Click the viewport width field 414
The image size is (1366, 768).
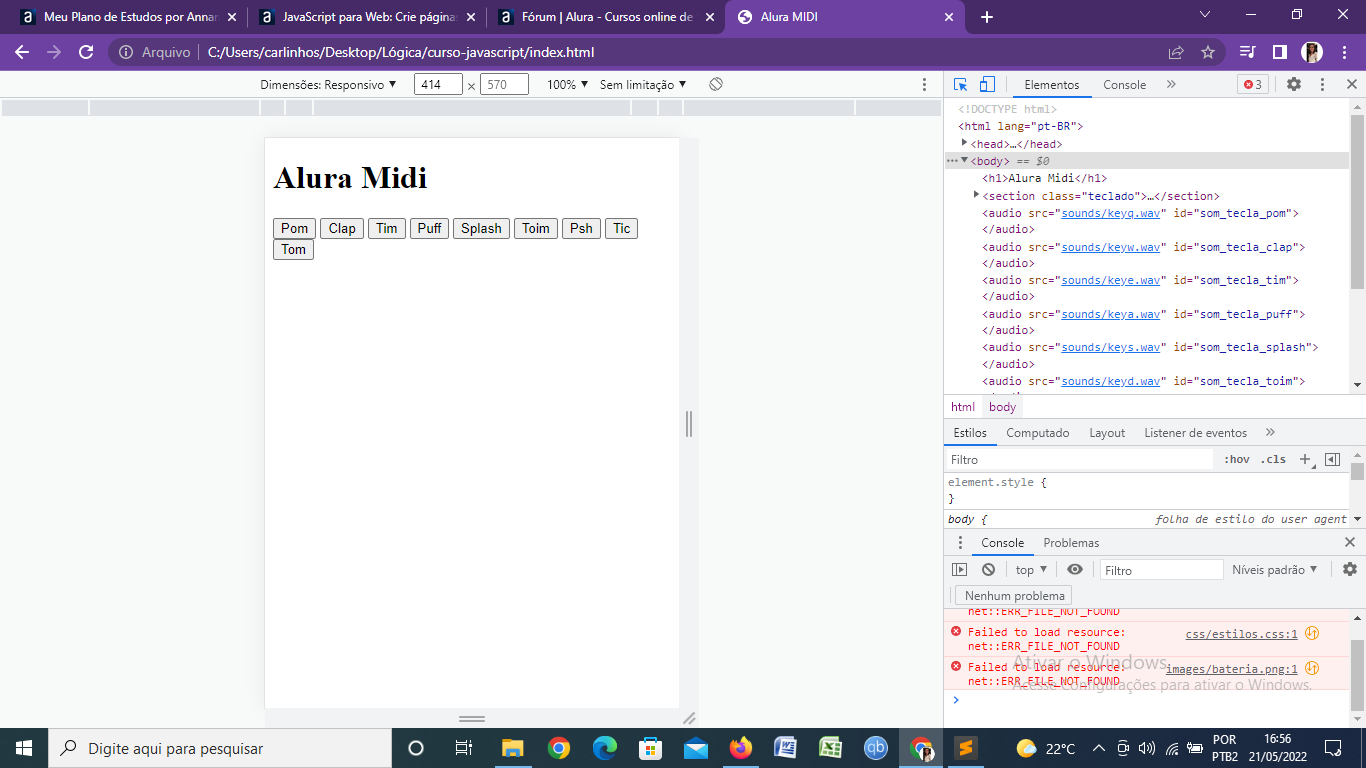(438, 85)
